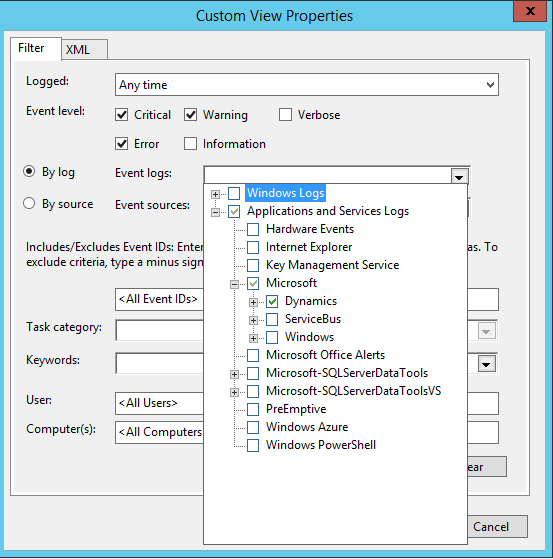Select the Windows PowerShell tree label
Screen dimensions: 553x559
(321, 445)
